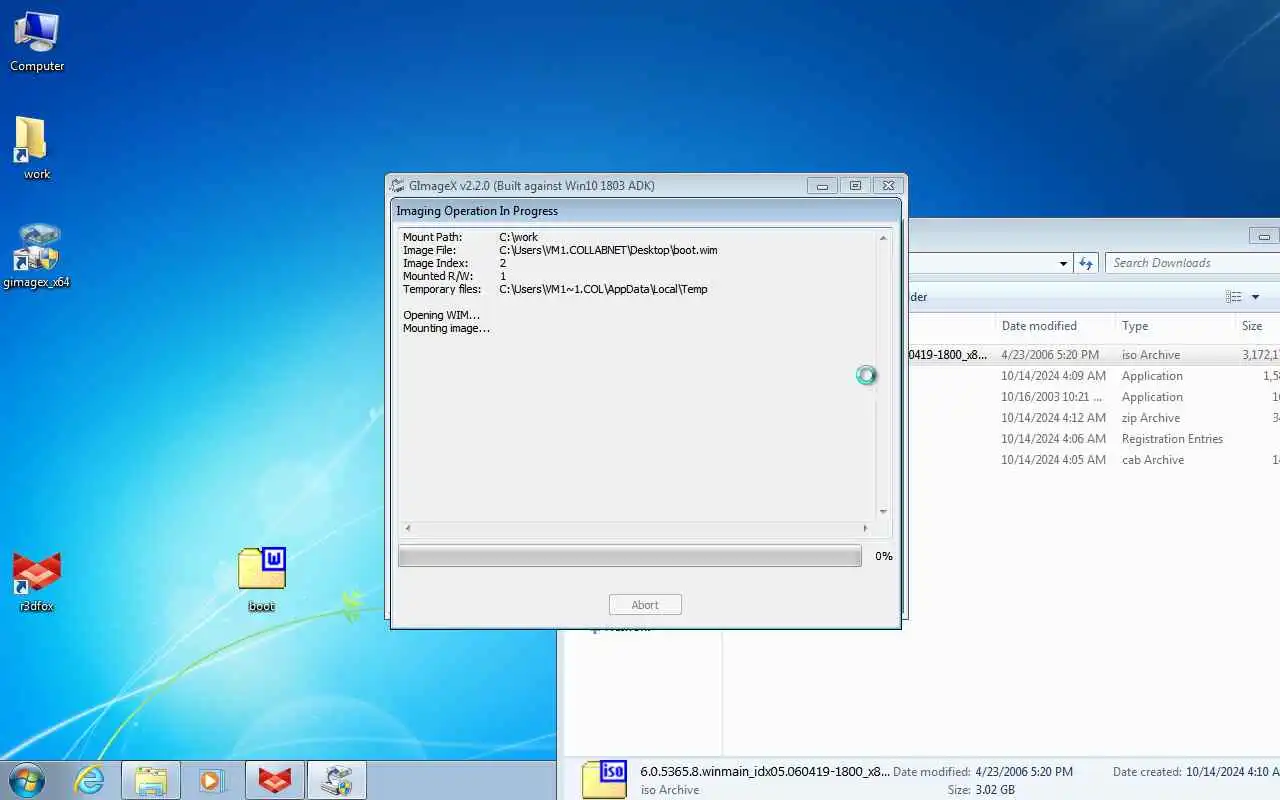Sort by Date modified column header
Image resolution: width=1280 pixels, height=800 pixels.
click(x=1039, y=326)
